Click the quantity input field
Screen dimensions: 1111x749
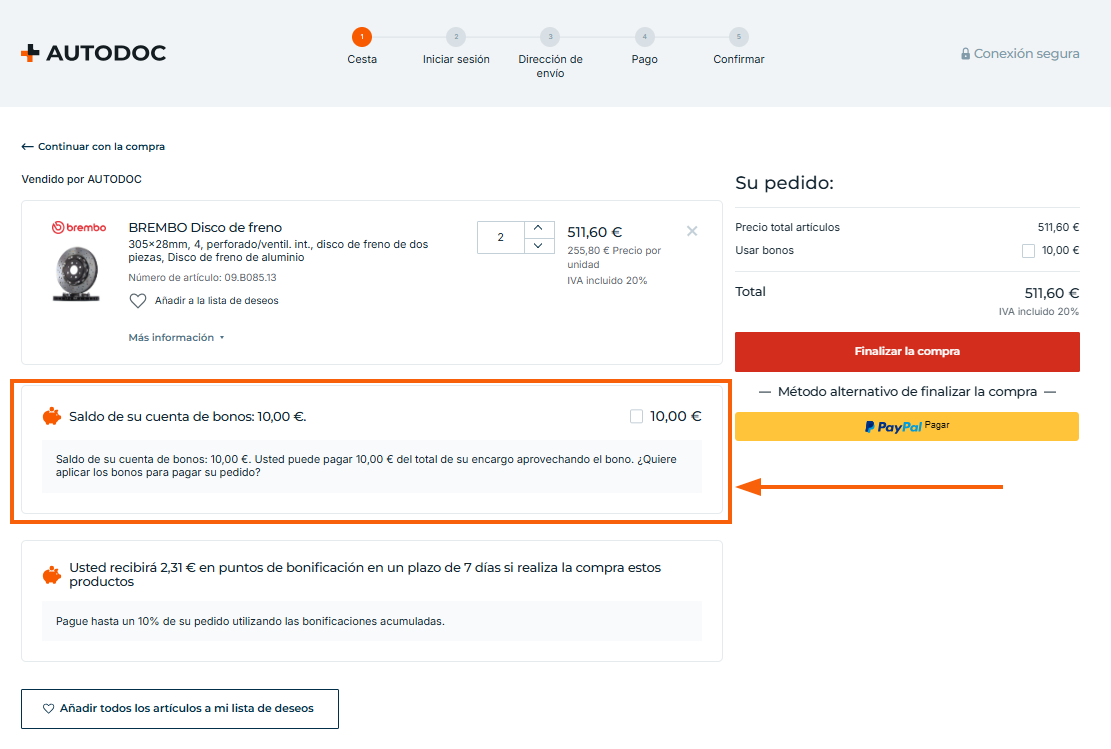(x=500, y=238)
